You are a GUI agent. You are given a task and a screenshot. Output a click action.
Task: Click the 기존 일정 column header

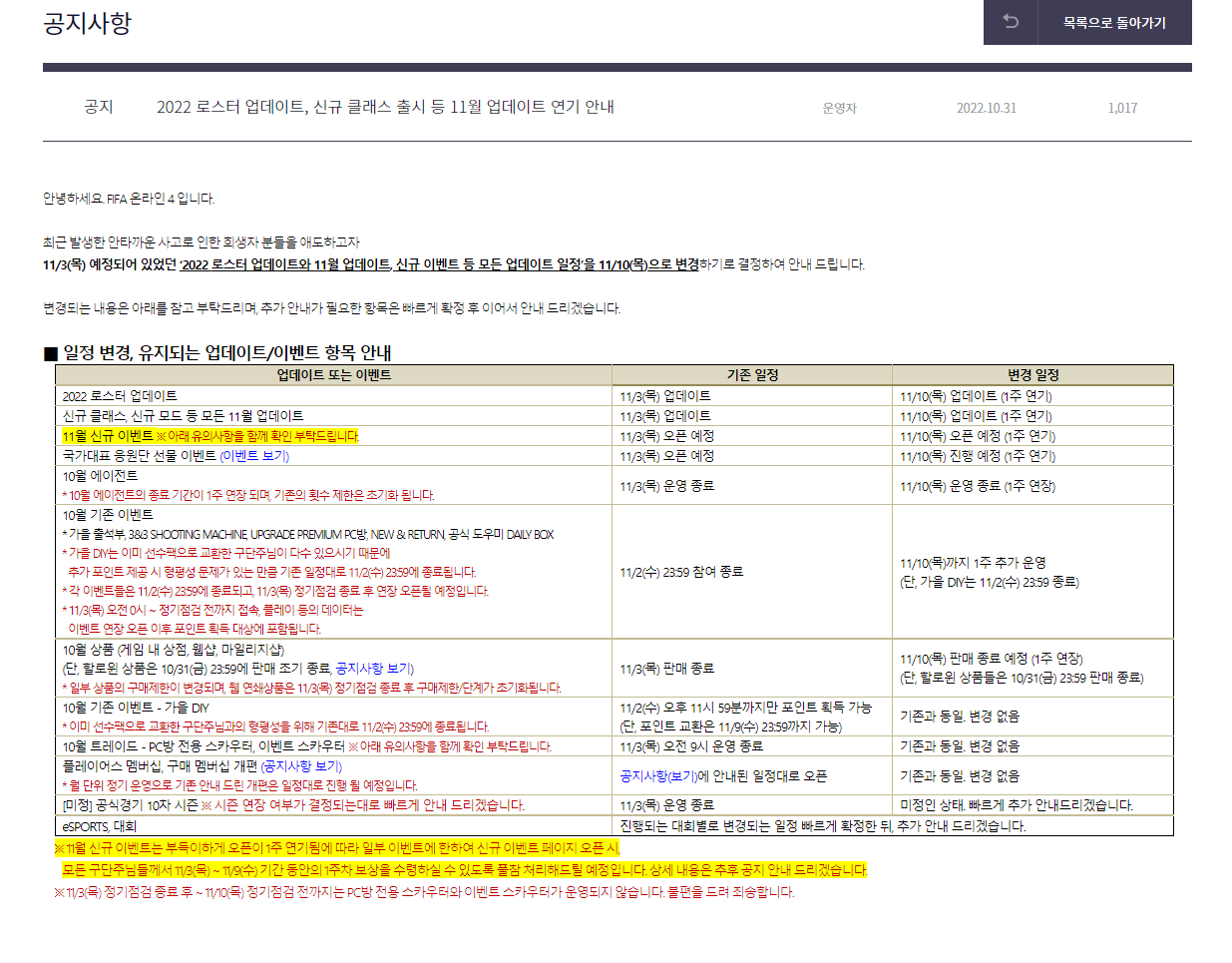click(752, 375)
